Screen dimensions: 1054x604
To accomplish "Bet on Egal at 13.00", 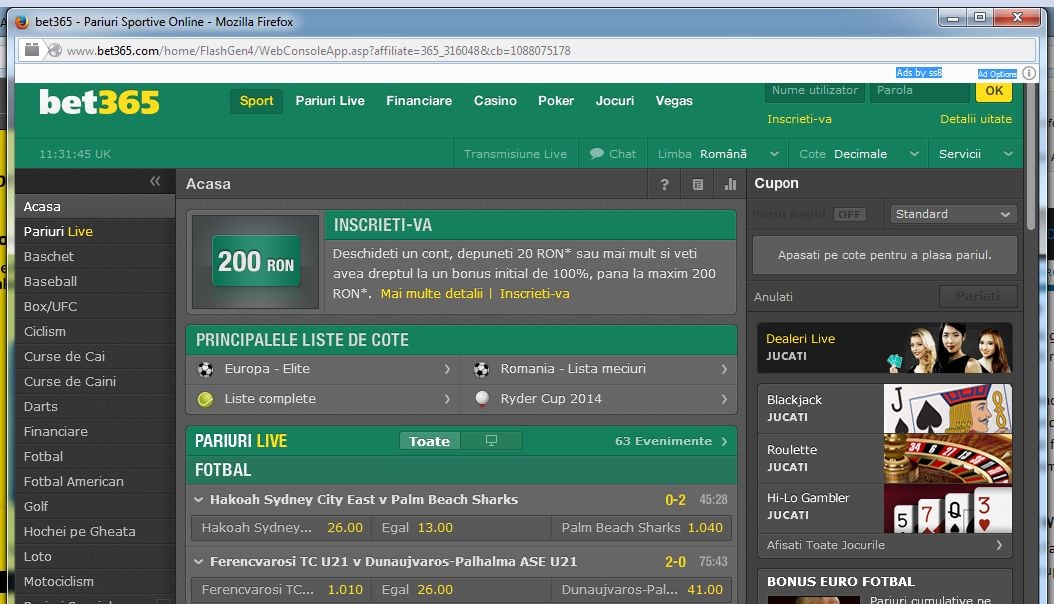I will 461,528.
